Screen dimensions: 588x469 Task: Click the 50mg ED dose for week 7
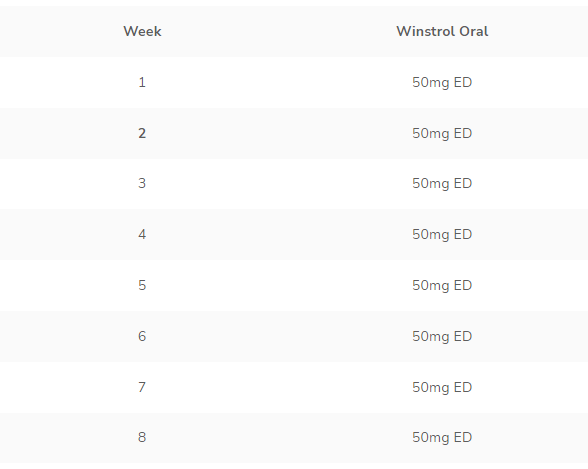(x=442, y=387)
